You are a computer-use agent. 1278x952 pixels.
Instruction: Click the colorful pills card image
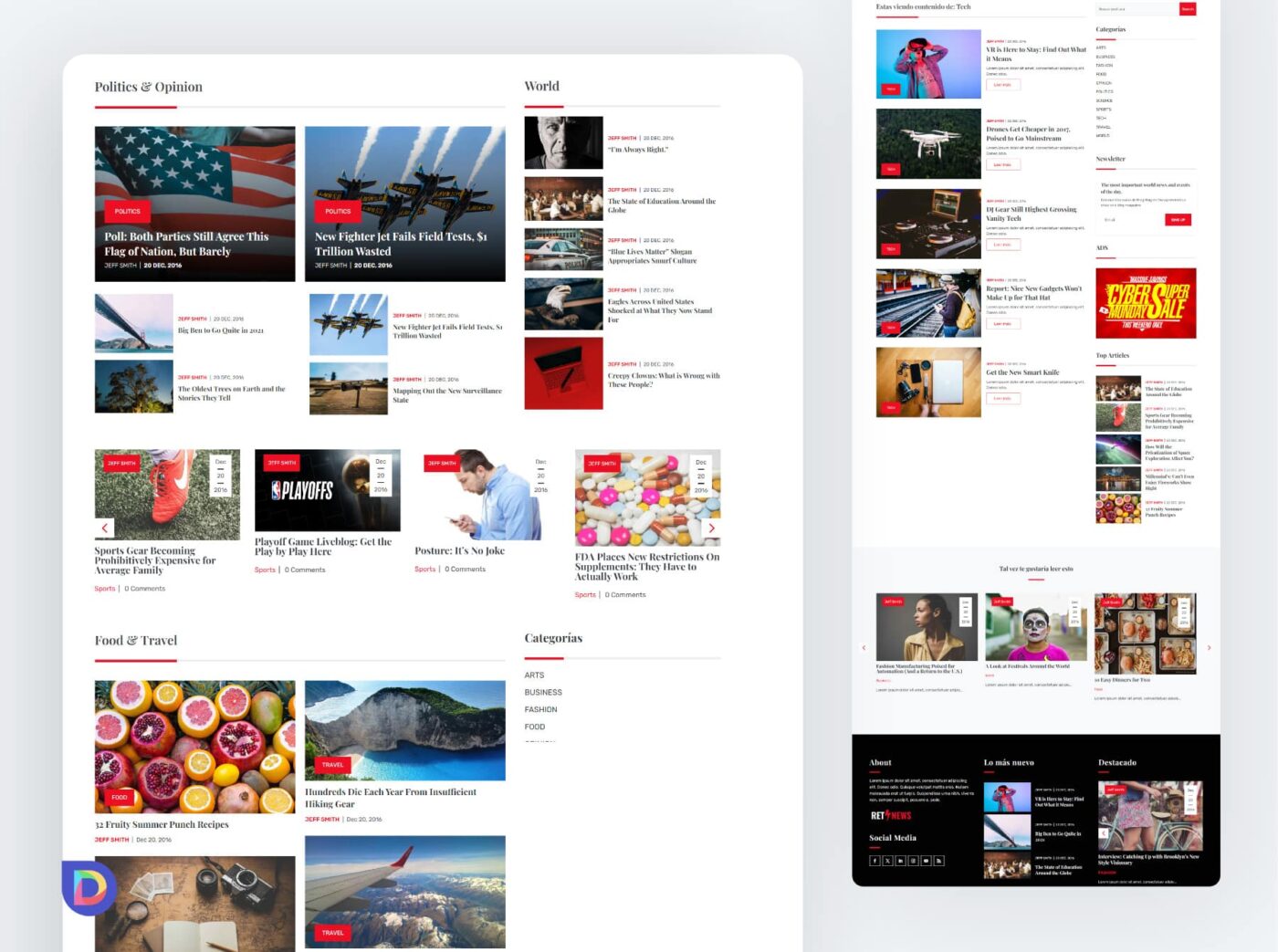(647, 497)
